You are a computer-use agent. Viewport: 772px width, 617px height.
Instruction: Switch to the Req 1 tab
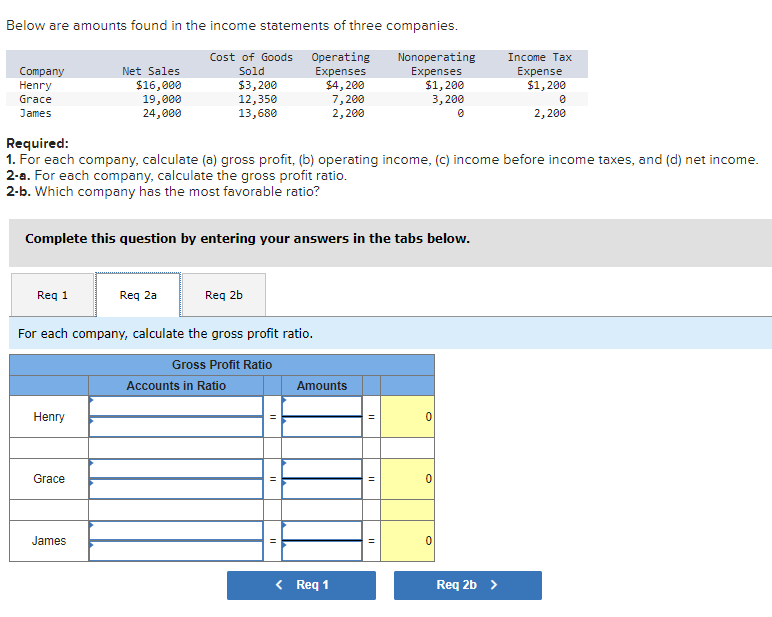(53, 295)
